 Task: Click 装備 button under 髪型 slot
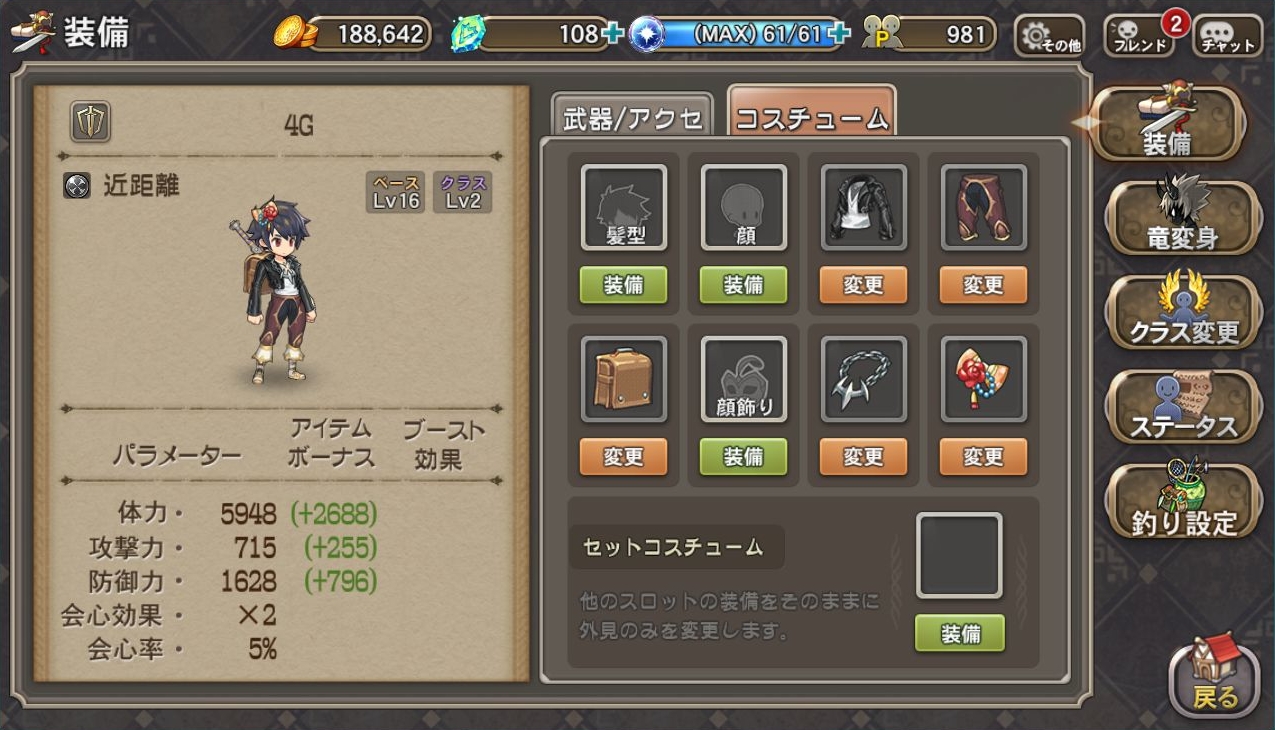[624, 285]
